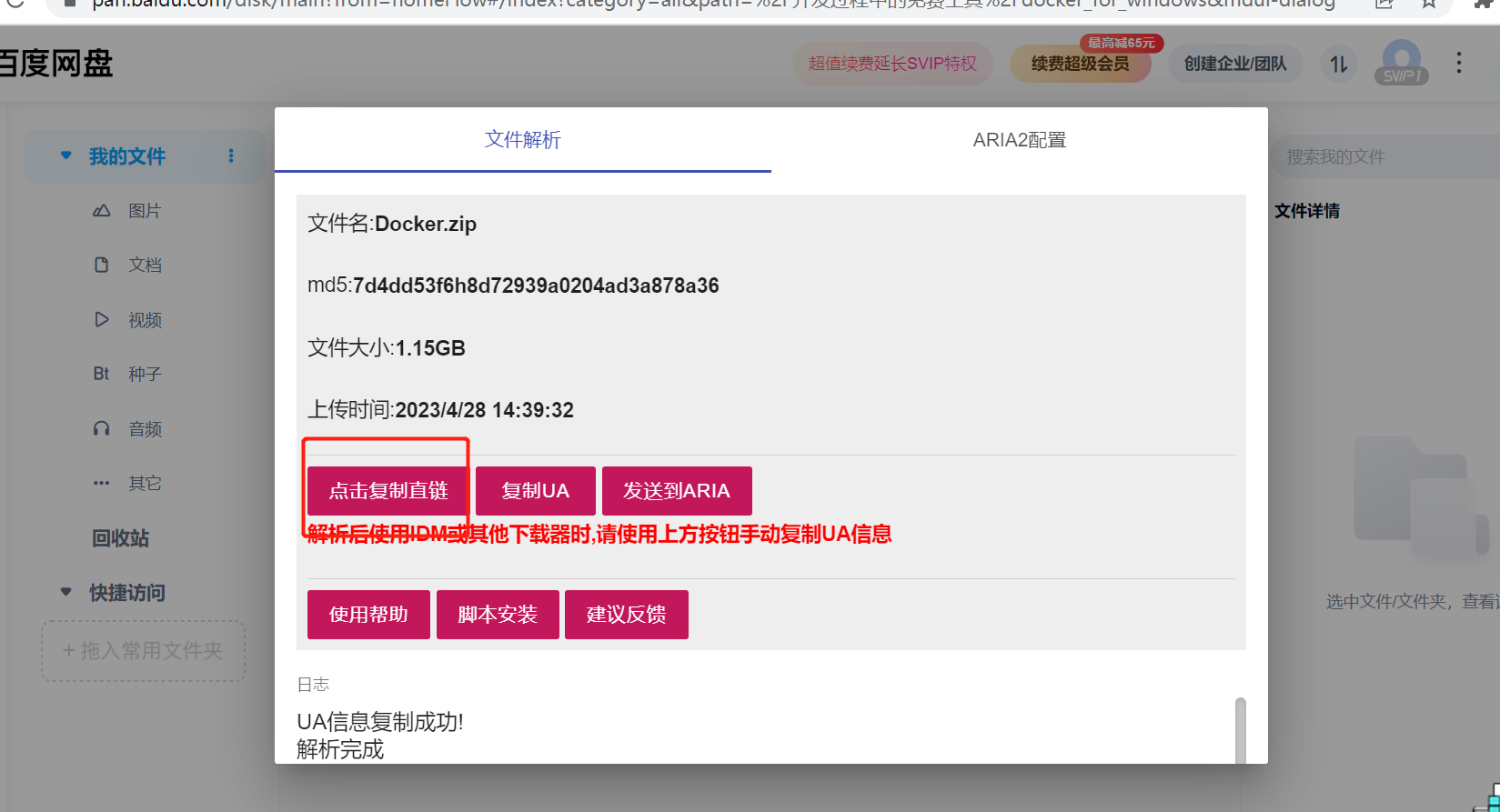
Task: Select 我的文件 in the sidebar
Action: [127, 156]
